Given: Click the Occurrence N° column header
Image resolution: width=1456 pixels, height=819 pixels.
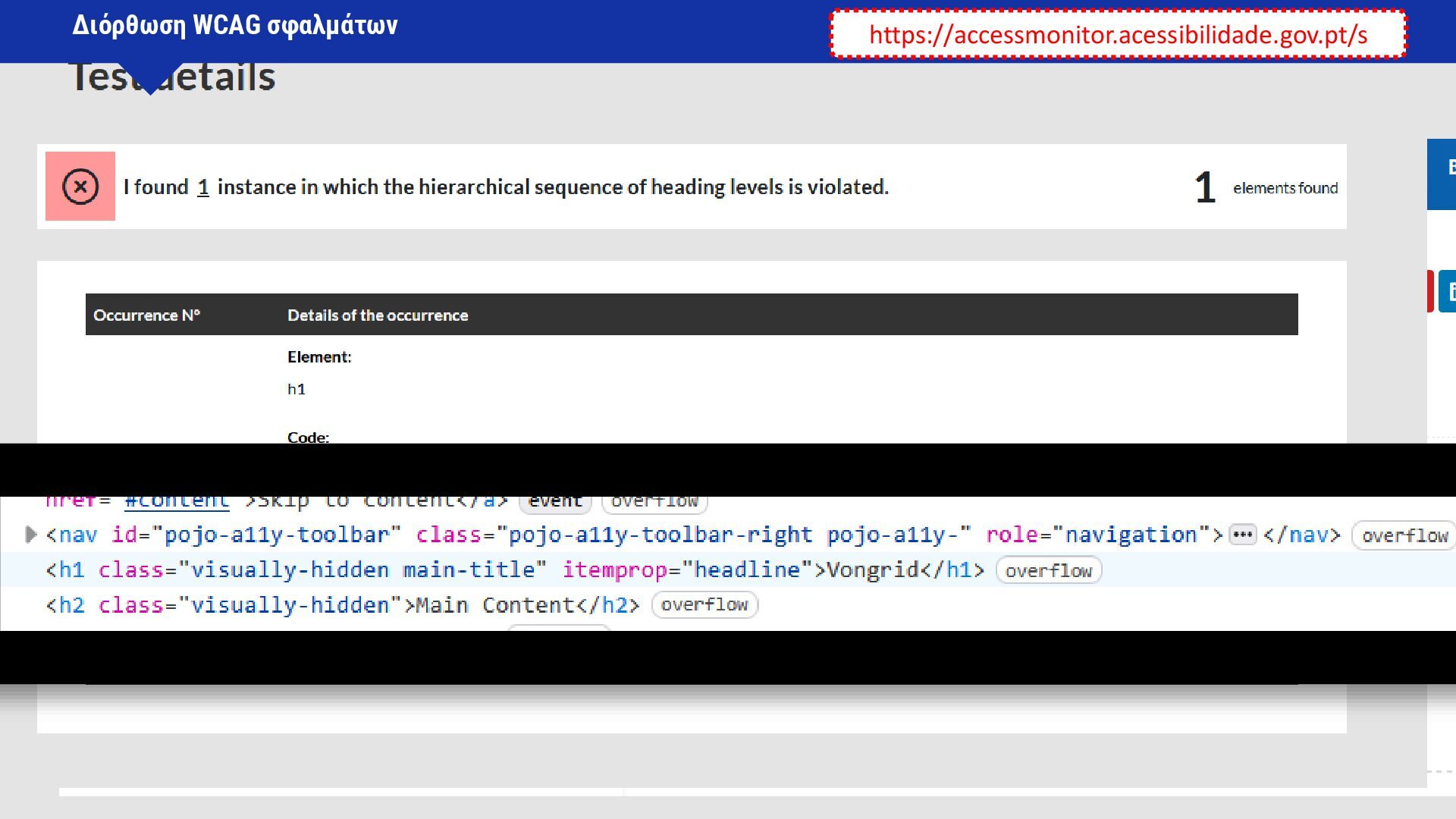Looking at the screenshot, I should pyautogui.click(x=146, y=315).
